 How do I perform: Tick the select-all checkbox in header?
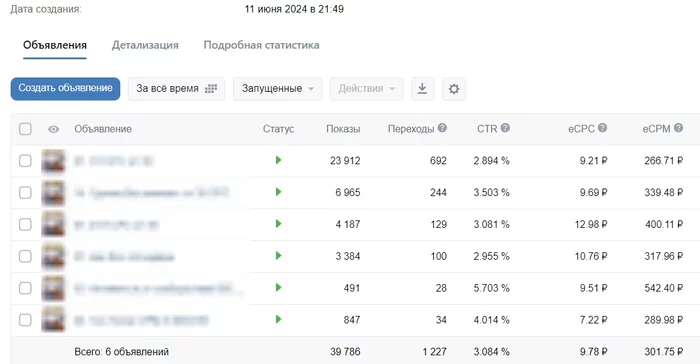pyautogui.click(x=25, y=129)
